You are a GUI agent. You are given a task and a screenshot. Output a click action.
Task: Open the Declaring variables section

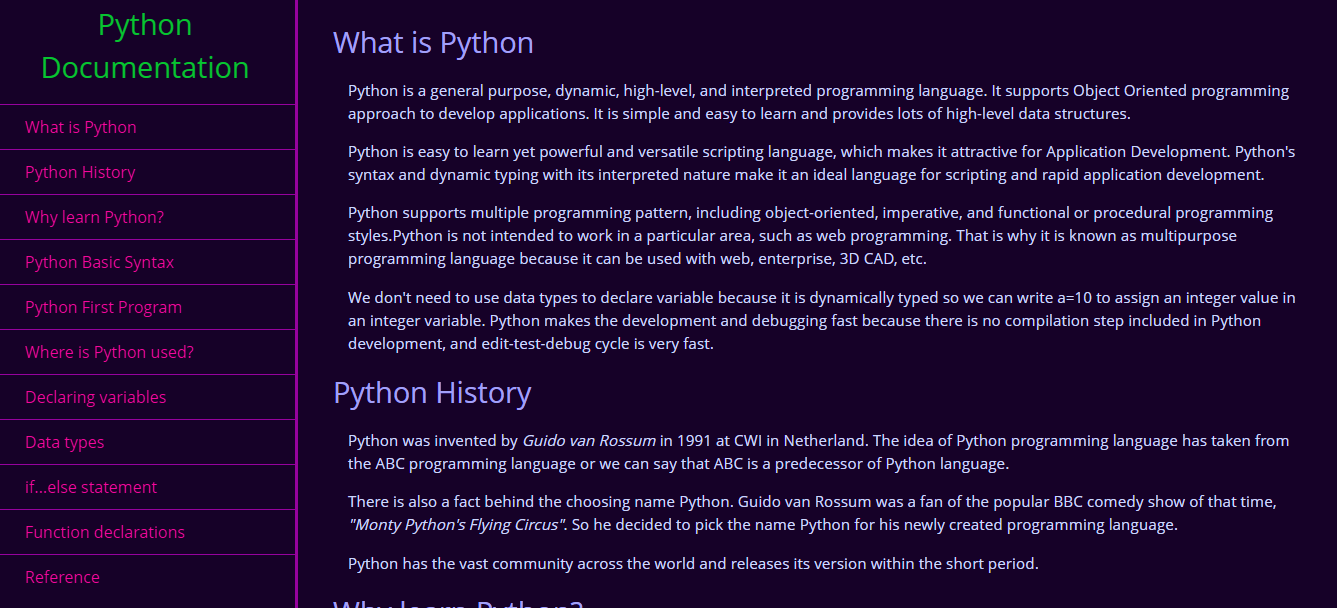pos(95,397)
